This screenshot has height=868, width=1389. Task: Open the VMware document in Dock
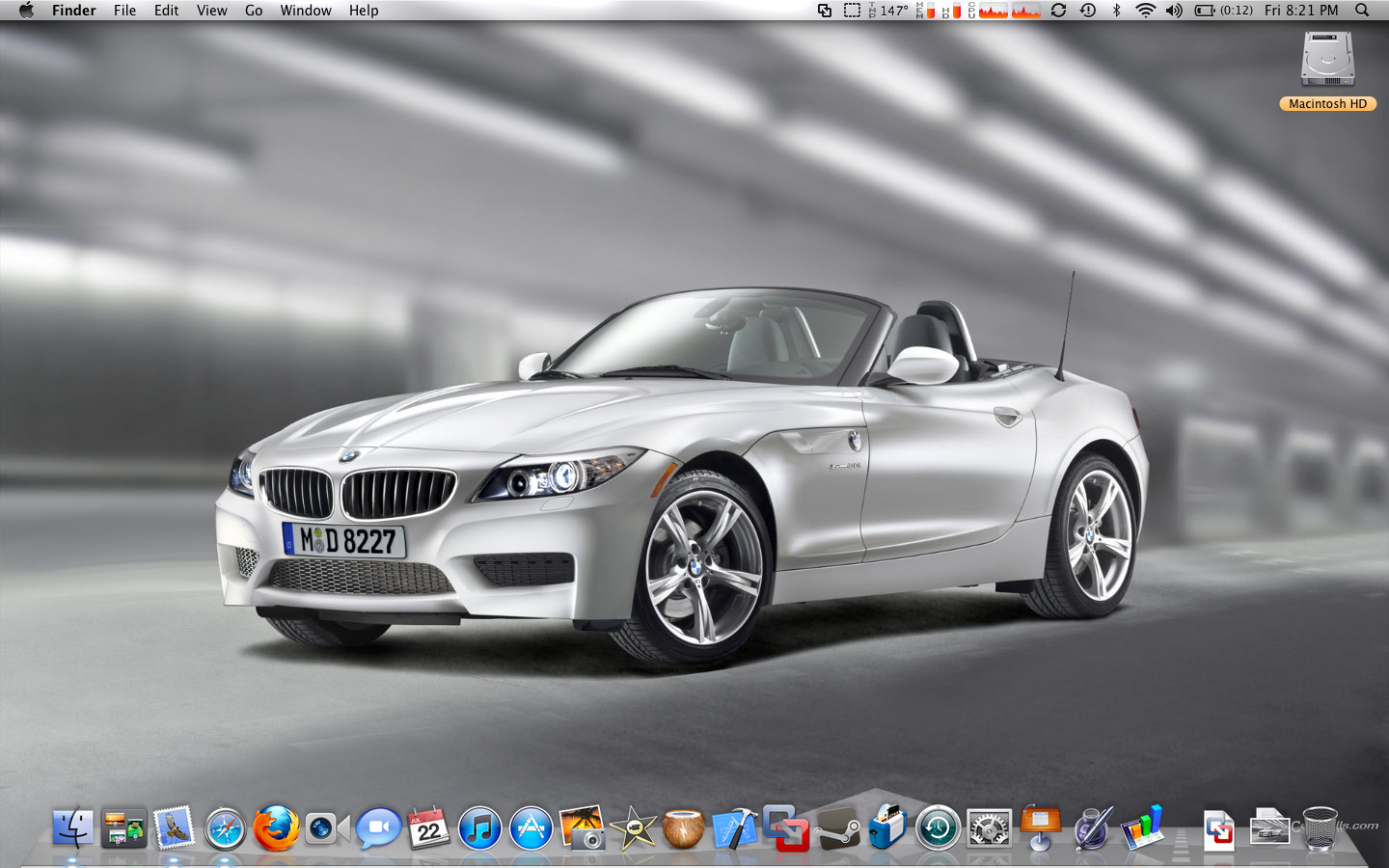(x=1219, y=829)
